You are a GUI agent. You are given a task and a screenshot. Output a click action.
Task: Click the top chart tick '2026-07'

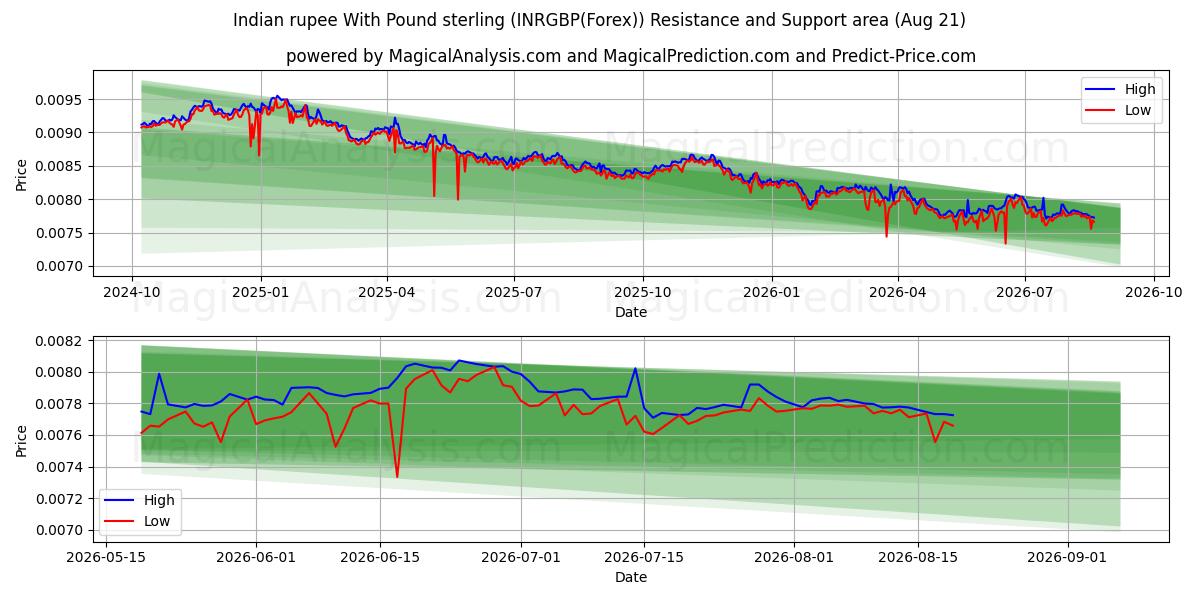pos(1024,293)
